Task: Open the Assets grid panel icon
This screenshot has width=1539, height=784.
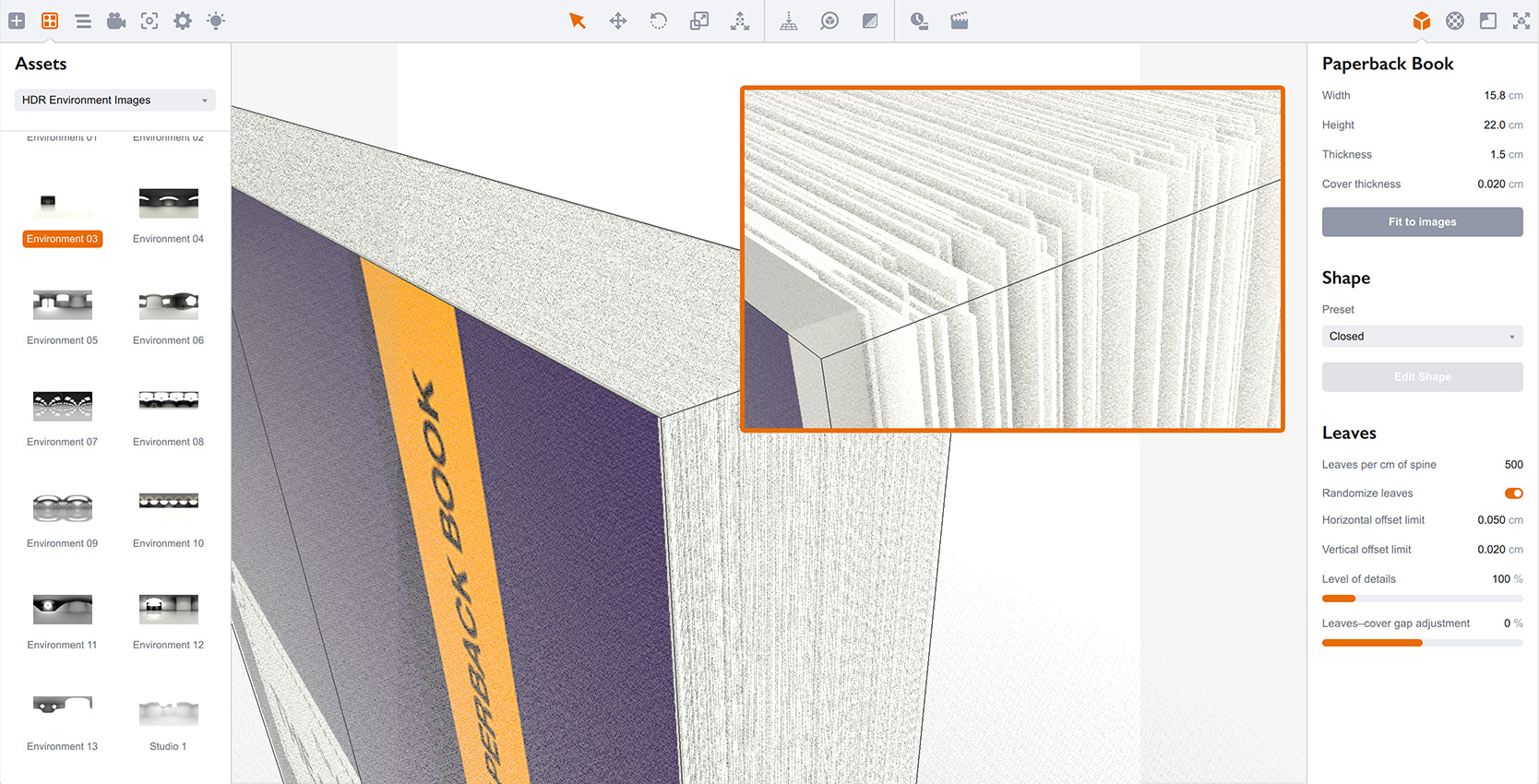Action: pyautogui.click(x=50, y=20)
